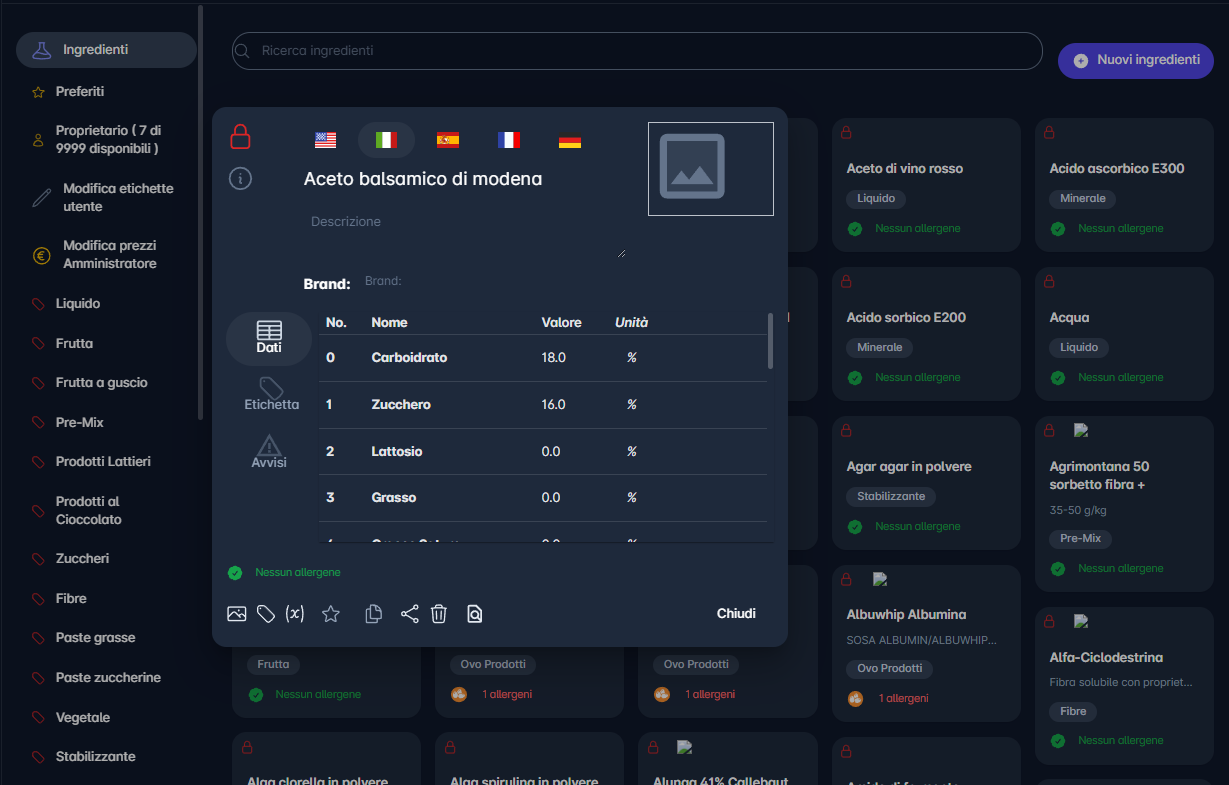
Task: Mark ingredient as favorite with star icon
Action: (x=331, y=614)
